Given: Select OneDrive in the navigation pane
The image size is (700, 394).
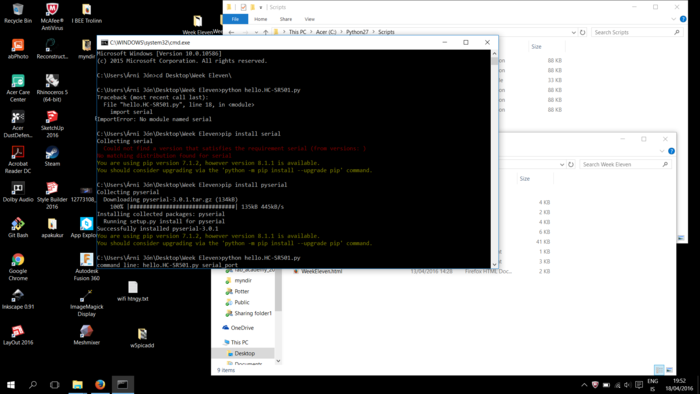Looking at the screenshot, I should pyautogui.click(x=242, y=328).
